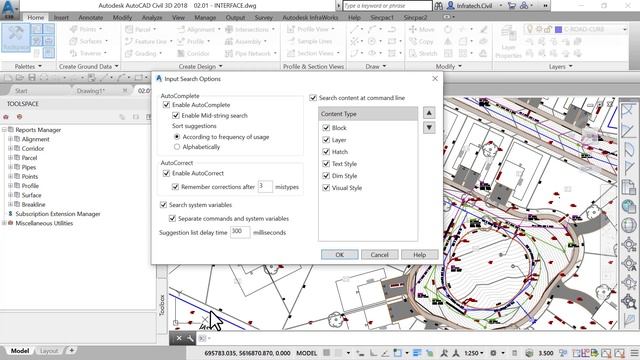The width and height of the screenshot is (640, 360).
Task: Click Cancel in Input Search Options
Action: point(380,255)
